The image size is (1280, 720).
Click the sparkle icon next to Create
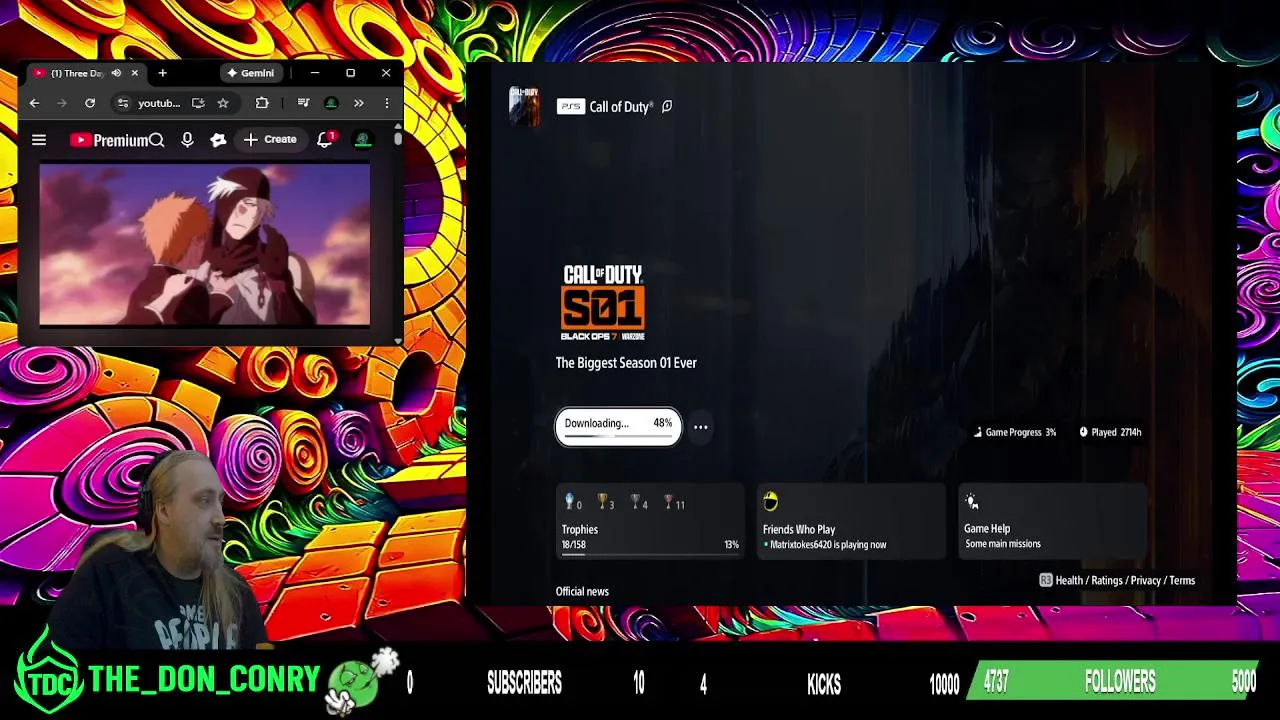pyautogui.click(x=218, y=140)
